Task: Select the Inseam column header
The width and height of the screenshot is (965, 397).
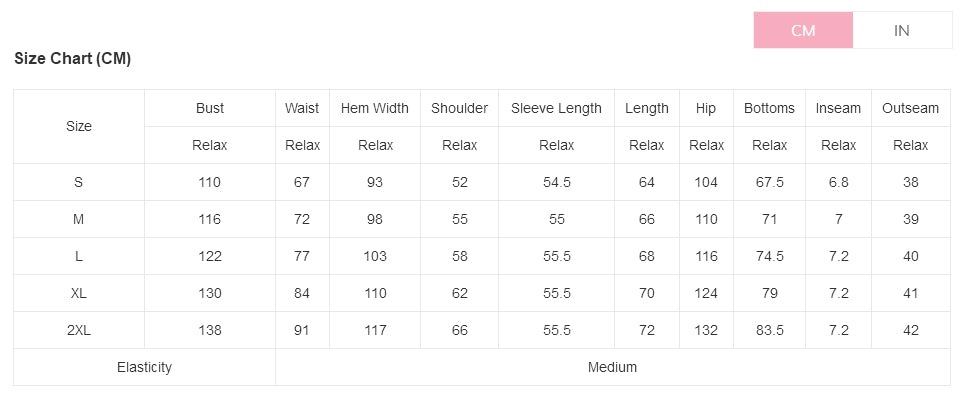Action: (838, 108)
